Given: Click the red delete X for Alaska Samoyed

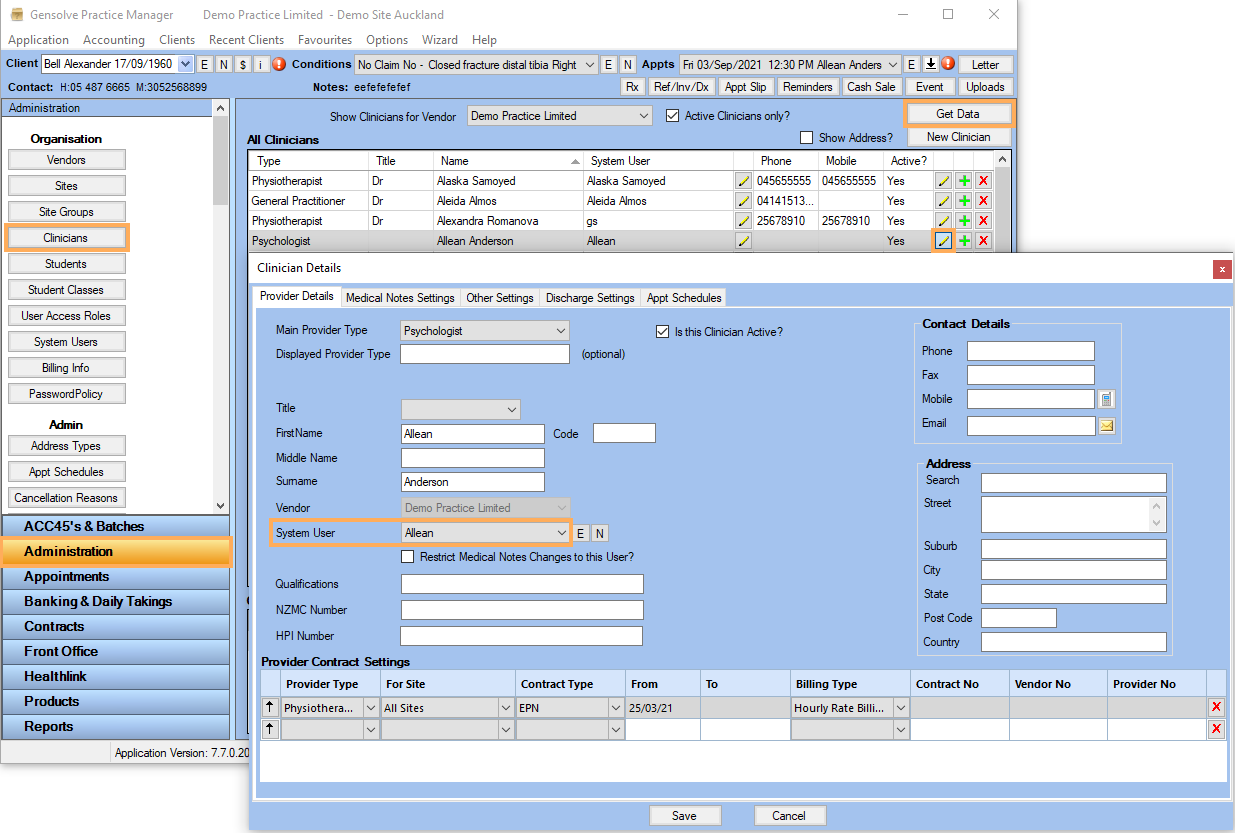Looking at the screenshot, I should coord(983,181).
